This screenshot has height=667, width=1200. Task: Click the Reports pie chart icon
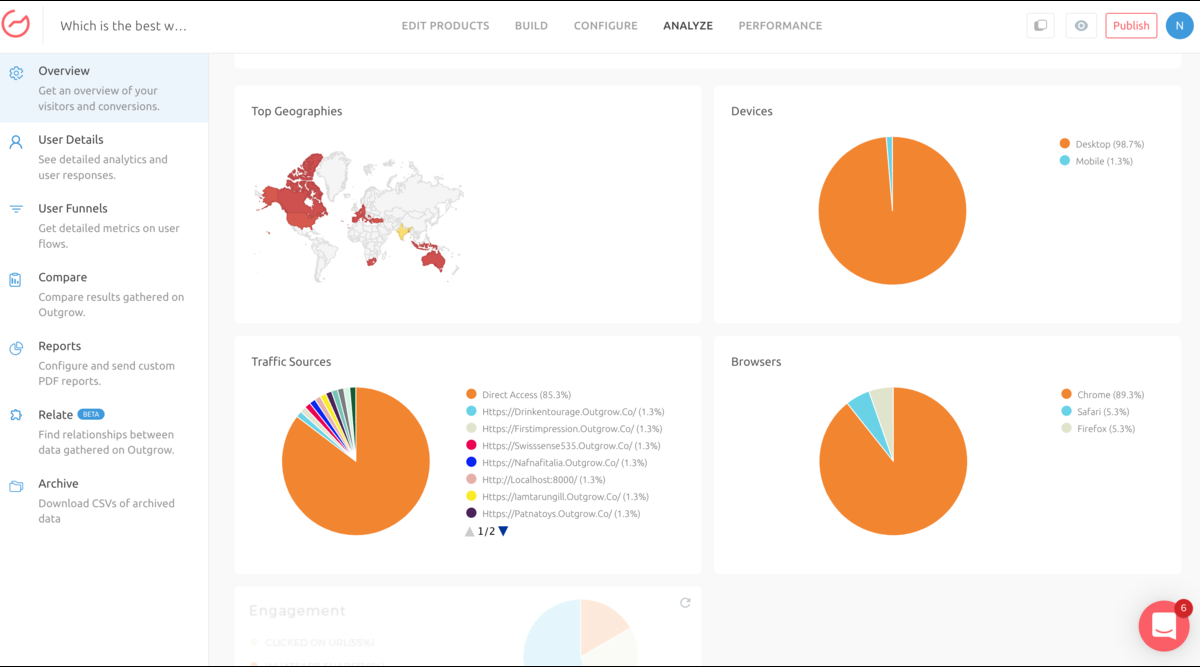coord(16,348)
